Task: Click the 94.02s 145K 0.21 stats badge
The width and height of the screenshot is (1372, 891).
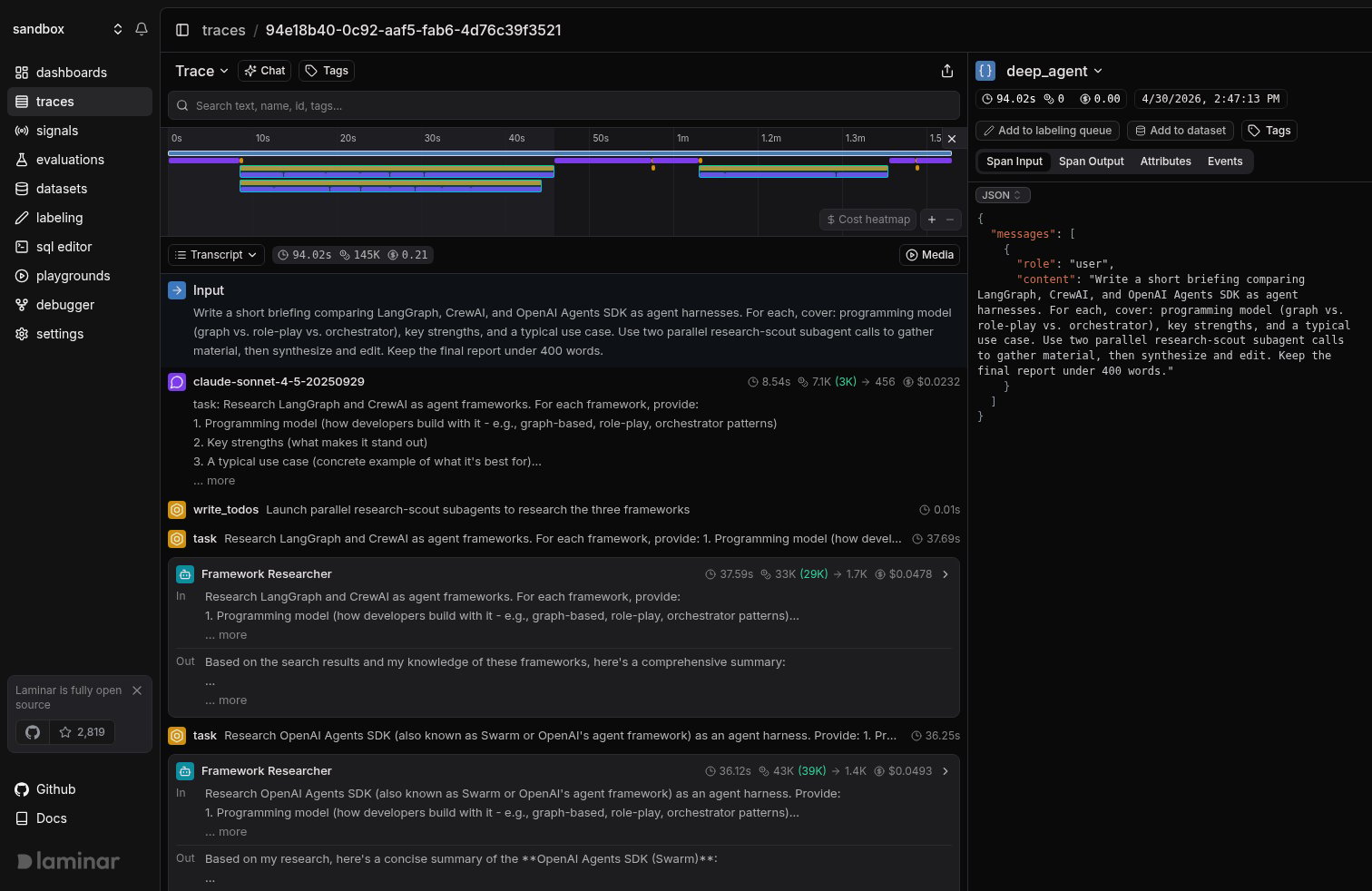Action: click(x=353, y=255)
